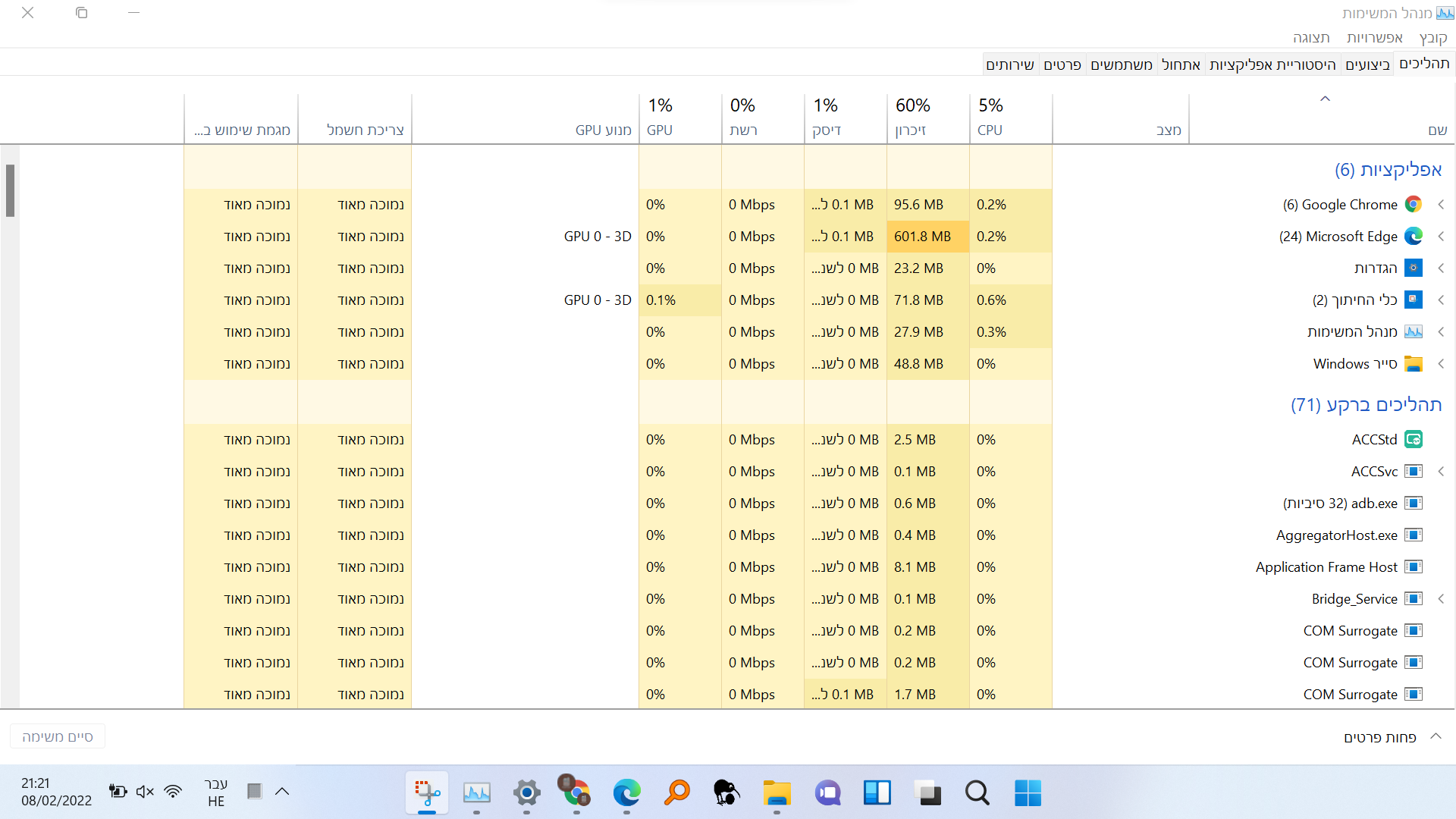Open the קובץ menu
Screen dimensions: 1456x819
pyautogui.click(x=1432, y=38)
